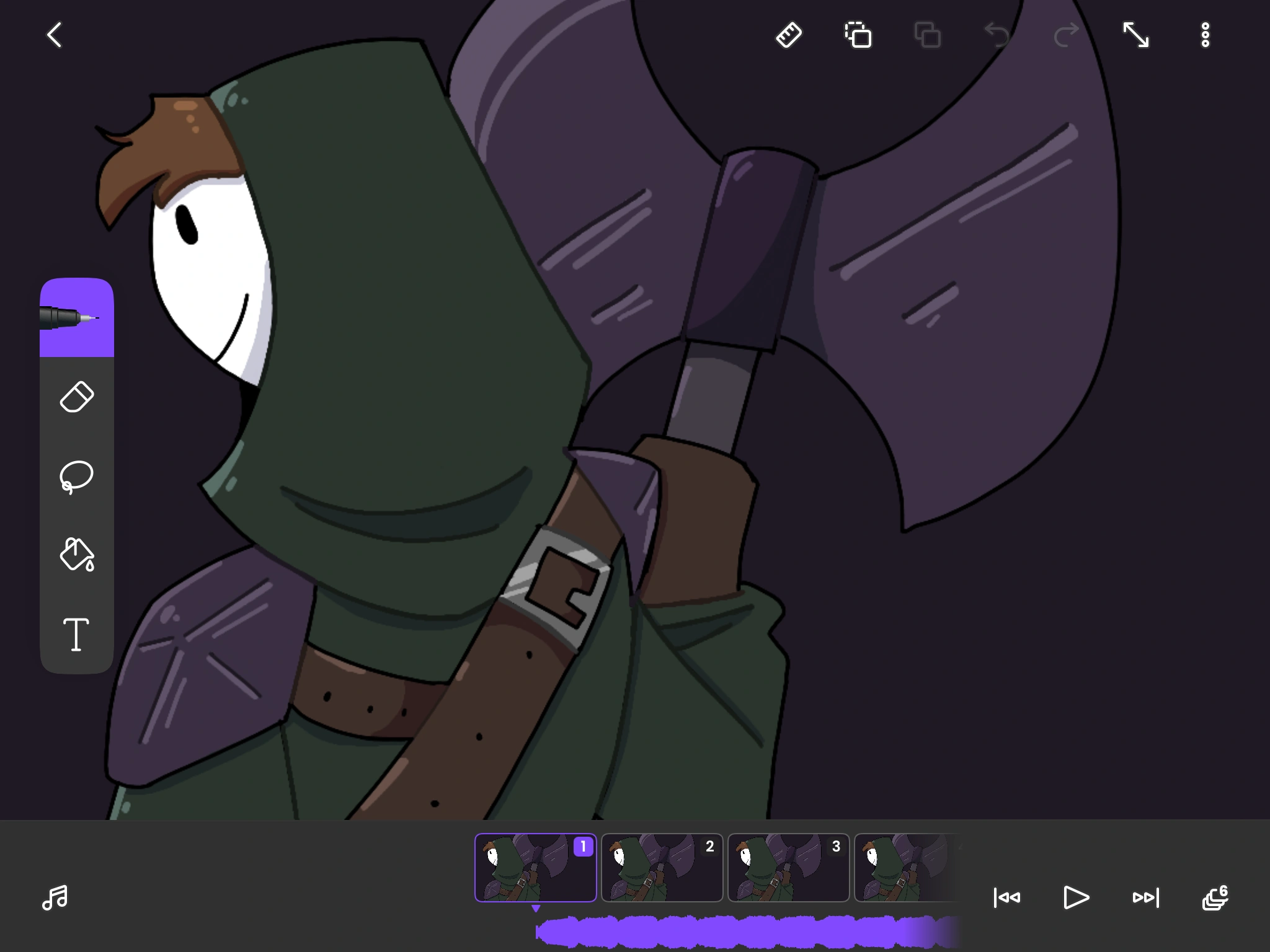Open the layers panel showing 6

[1215, 897]
